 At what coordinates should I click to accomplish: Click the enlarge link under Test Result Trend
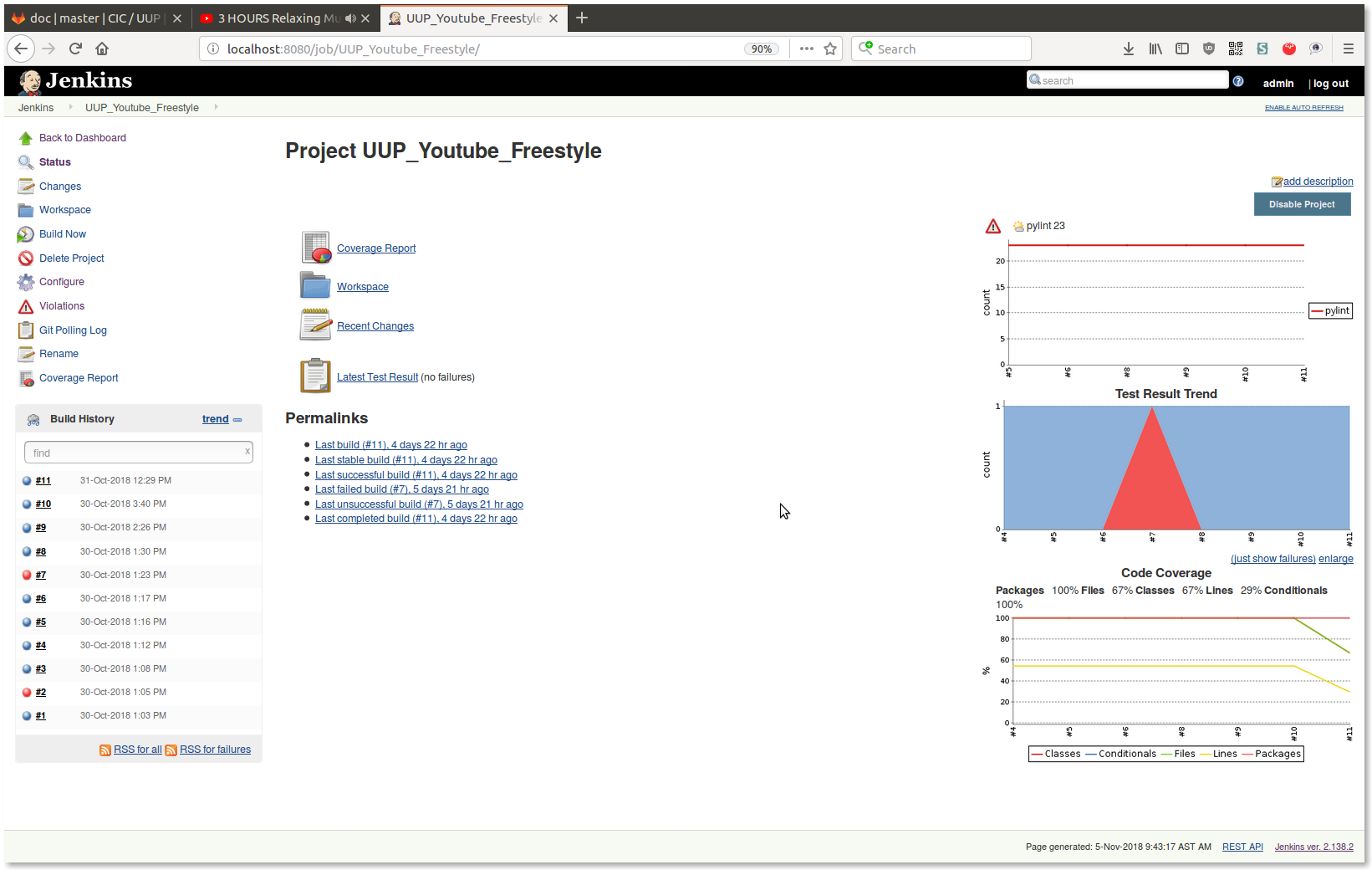[1335, 559]
